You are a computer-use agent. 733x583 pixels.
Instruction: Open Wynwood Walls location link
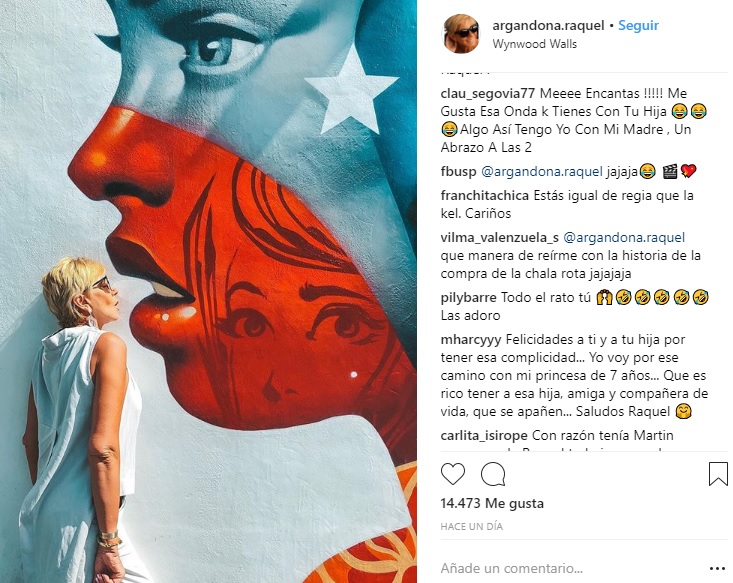534,44
